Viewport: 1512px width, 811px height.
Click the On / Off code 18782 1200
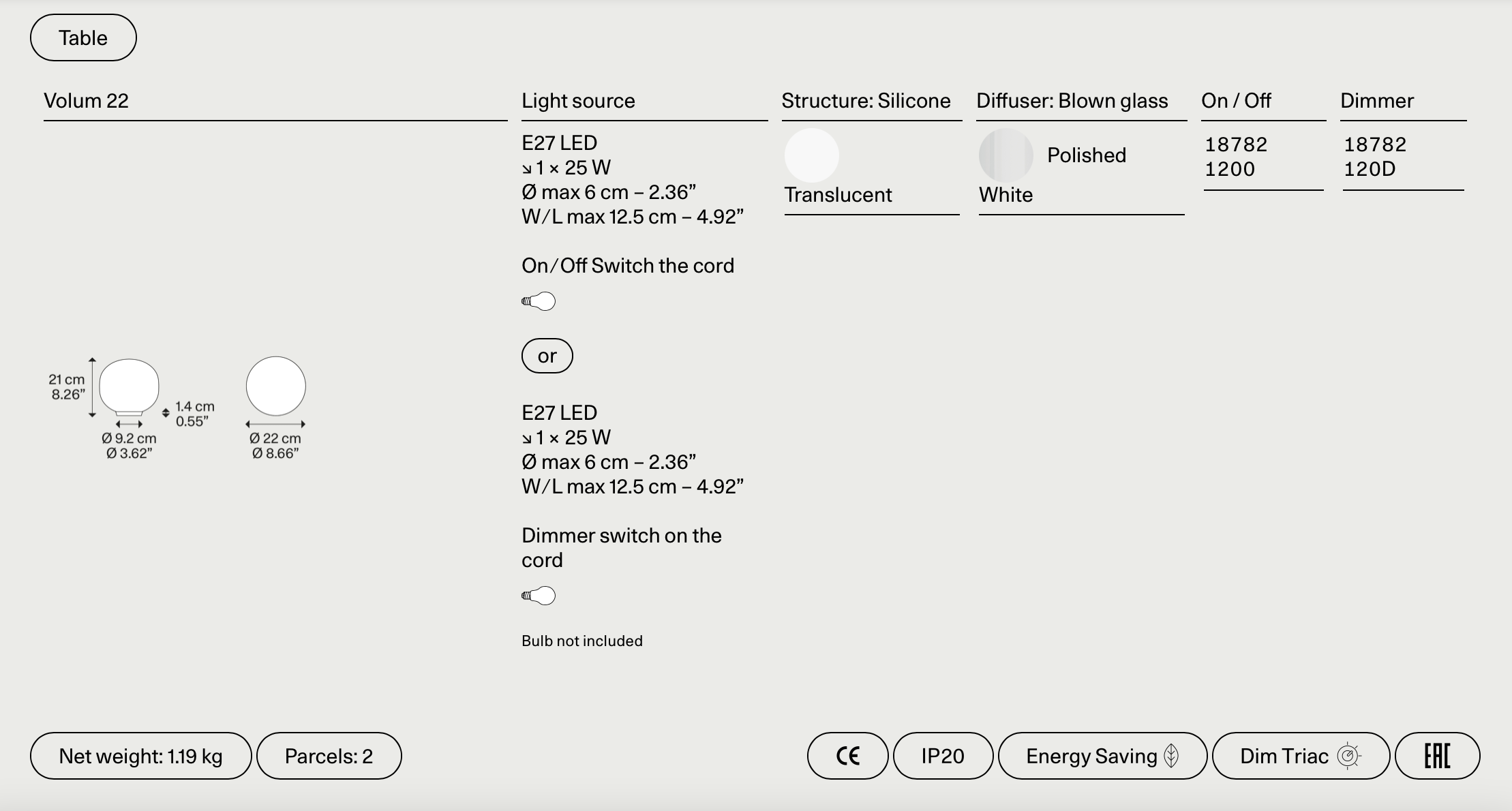1235,157
